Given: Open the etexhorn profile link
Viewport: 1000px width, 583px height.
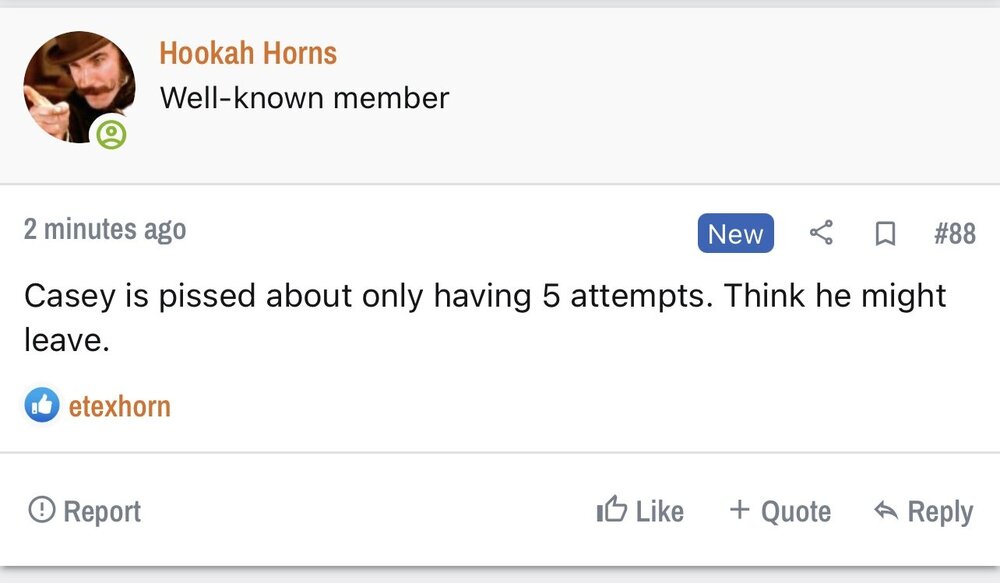Looking at the screenshot, I should (119, 407).
